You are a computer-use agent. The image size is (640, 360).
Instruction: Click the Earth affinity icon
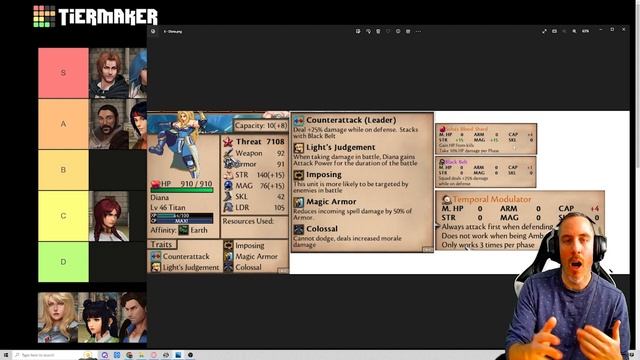click(x=184, y=230)
